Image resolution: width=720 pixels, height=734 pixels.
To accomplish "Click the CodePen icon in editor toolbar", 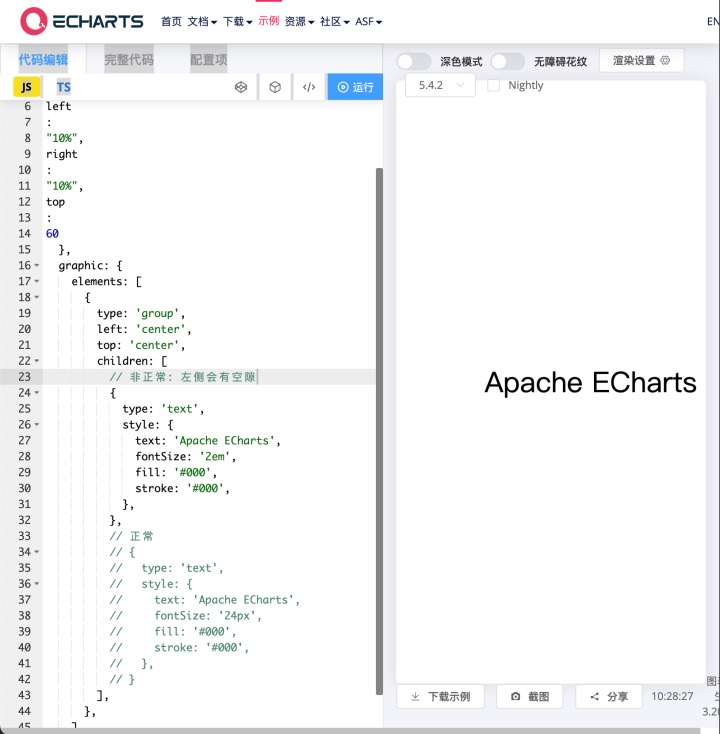I will [241, 87].
